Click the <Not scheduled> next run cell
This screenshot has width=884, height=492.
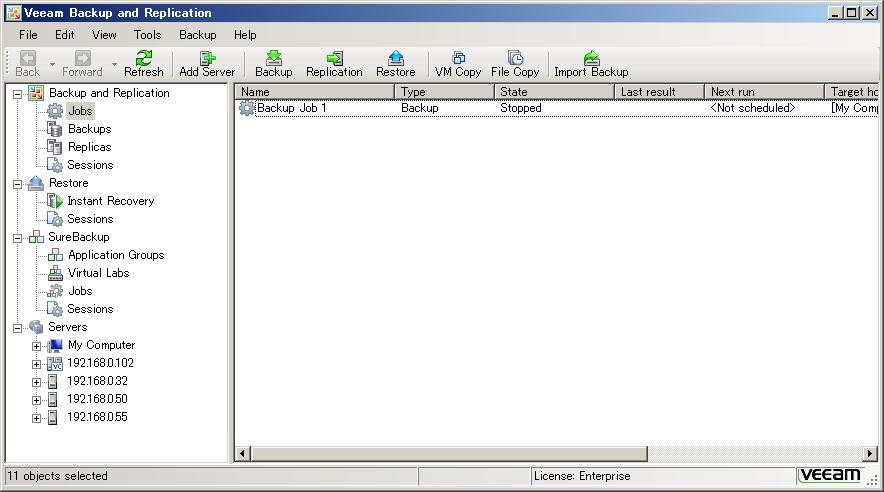(x=753, y=108)
